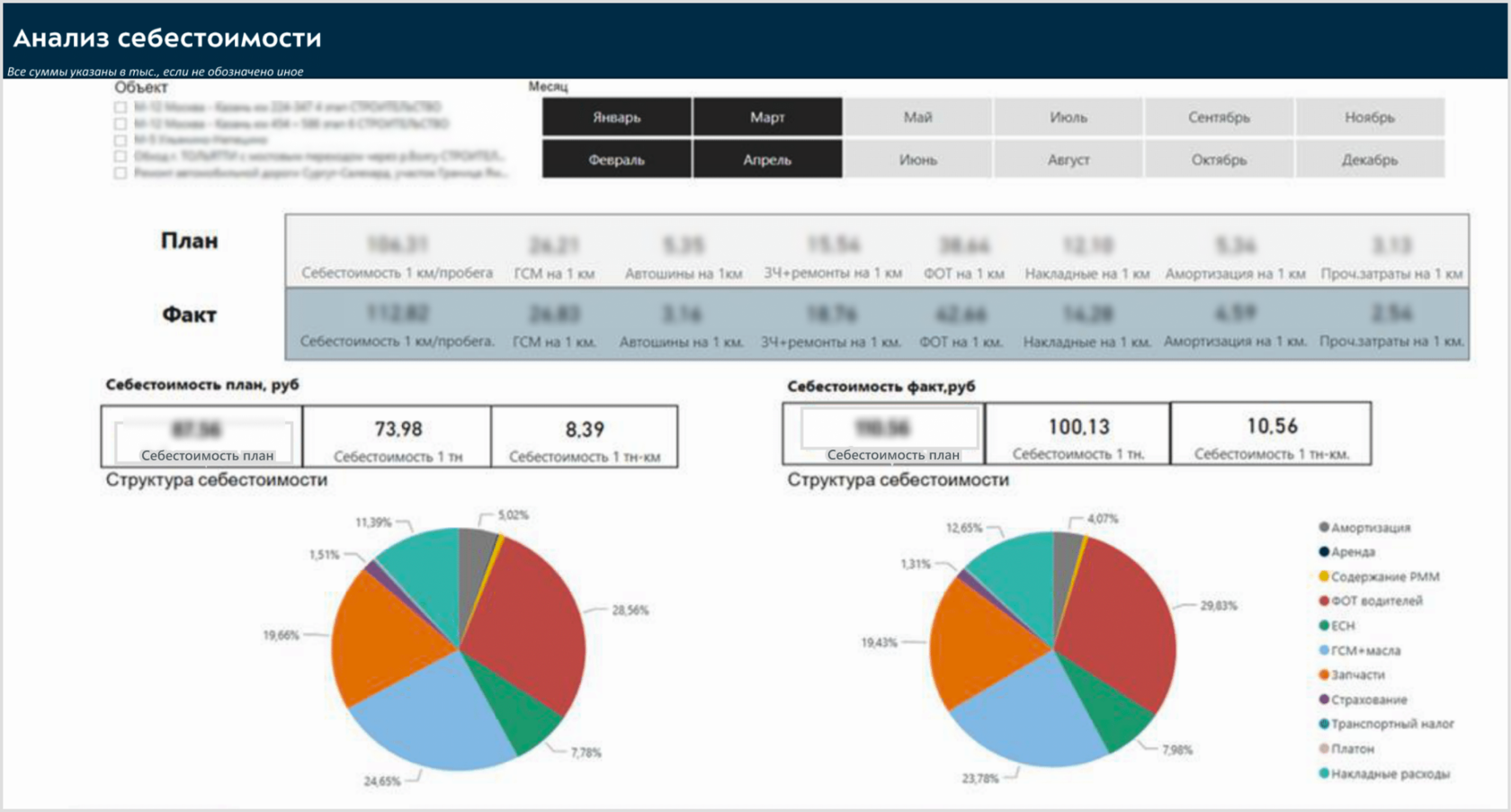
Task: Select Июнь in the month slicer
Action: [917, 159]
